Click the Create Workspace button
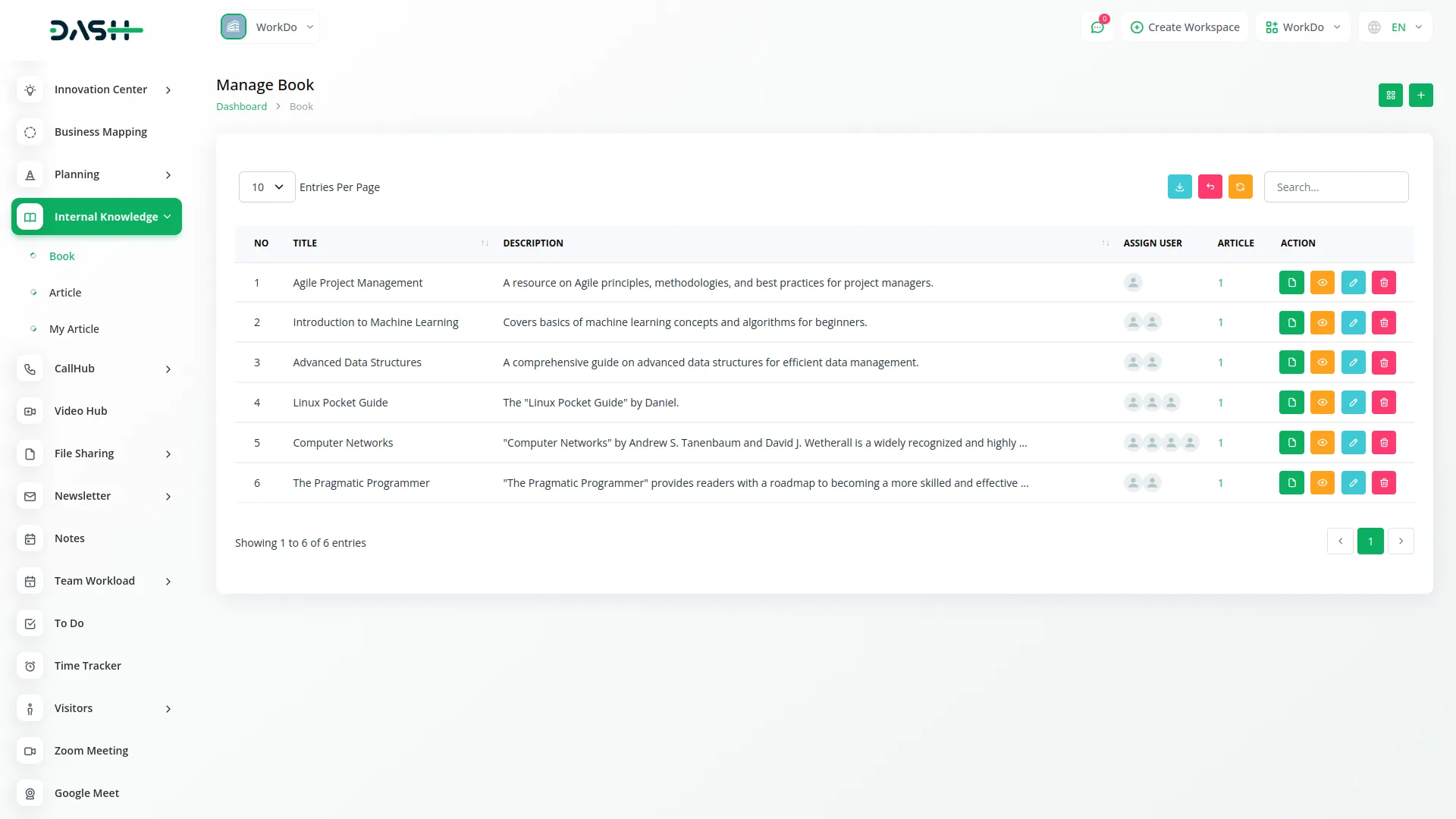 1184,27
